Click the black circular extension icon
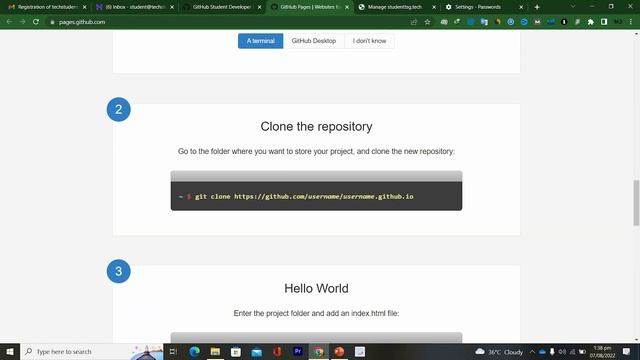Viewport: 640px width, 360px height. tap(564, 22)
